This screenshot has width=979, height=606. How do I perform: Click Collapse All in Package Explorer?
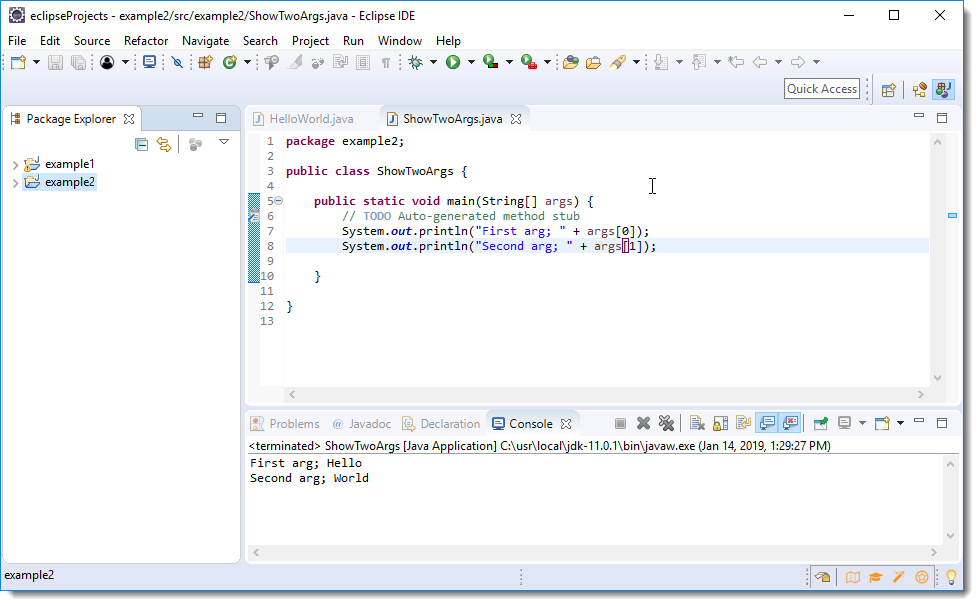(142, 145)
